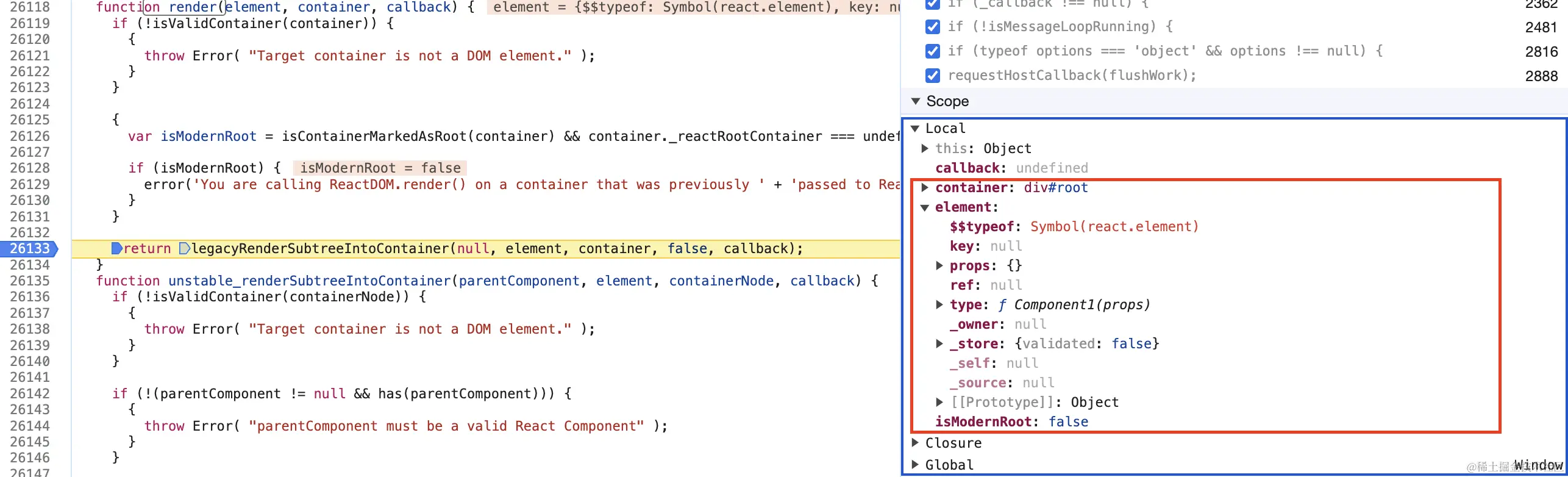The height and width of the screenshot is (477, 1568).
Task: Click the breakpoint marker on line 26133
Action: pyautogui.click(x=30, y=248)
